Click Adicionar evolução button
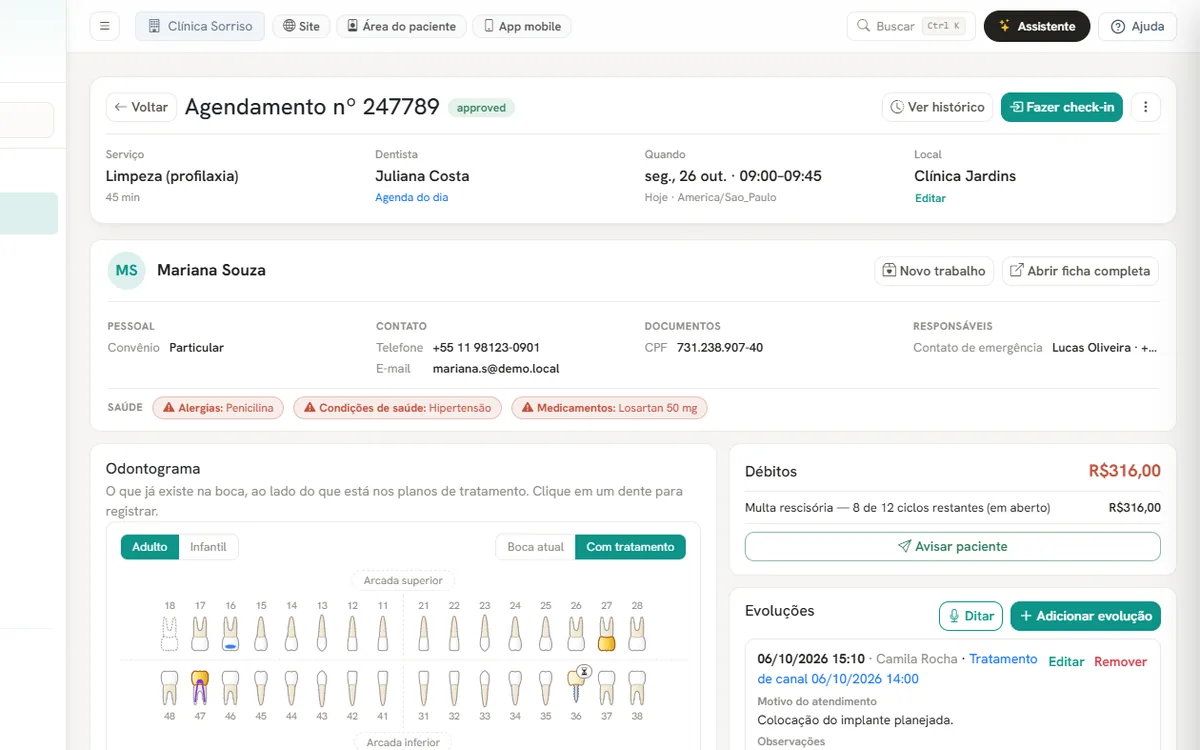 (1085, 616)
